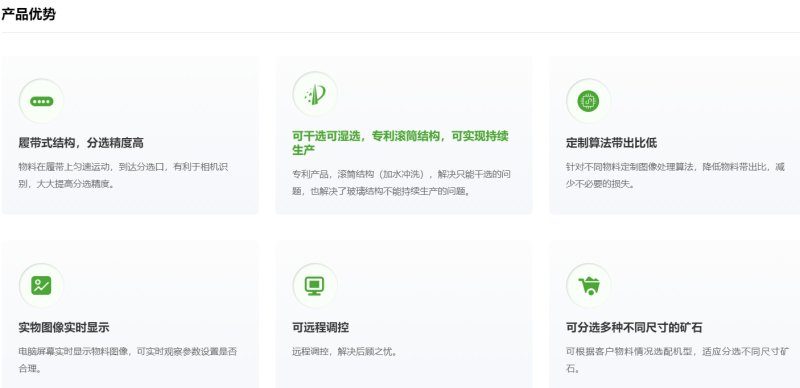Click the description about 物料在履带上匀速运动
Viewport: 800px width, 388px height.
pos(123,175)
